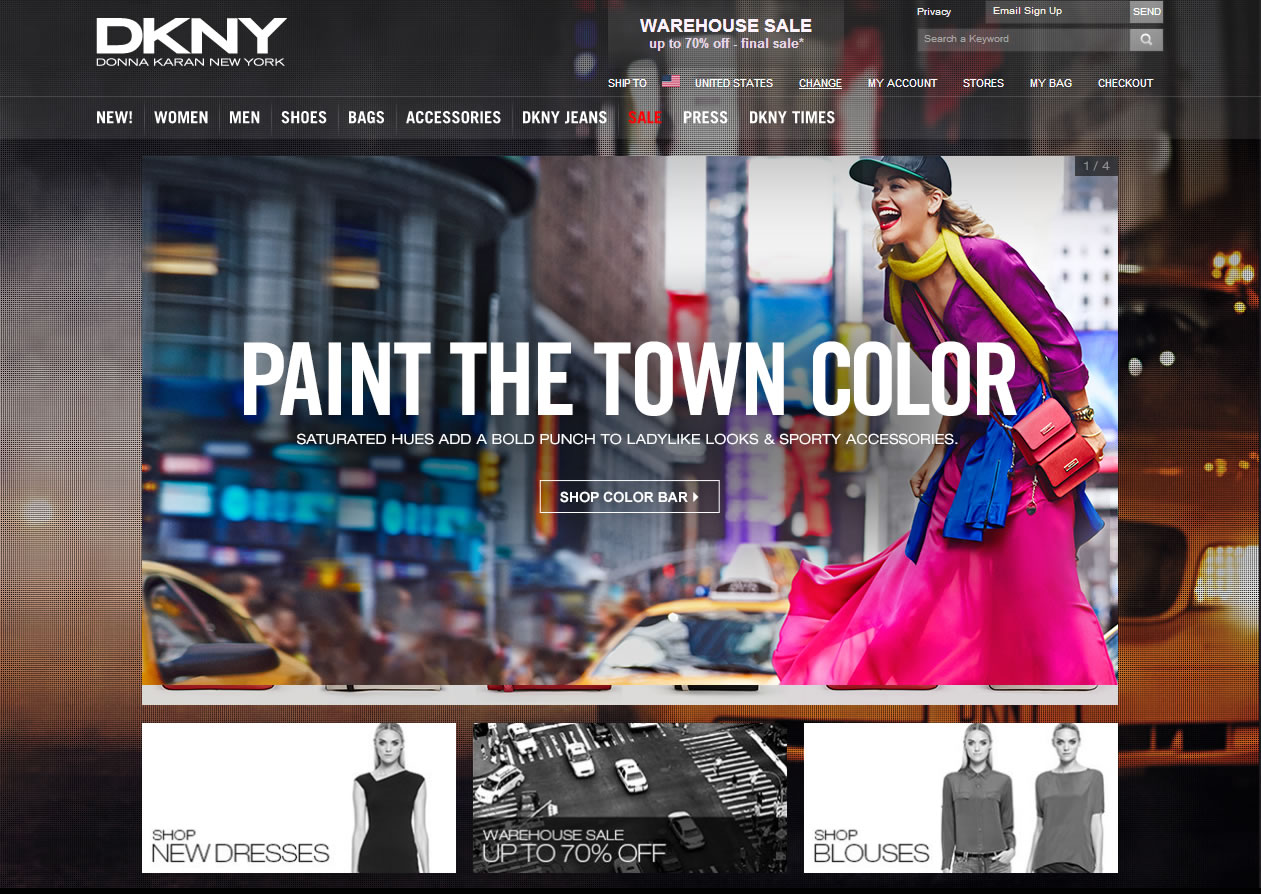
Task: Click the 1 / 4 slide counter
Action: [1096, 166]
